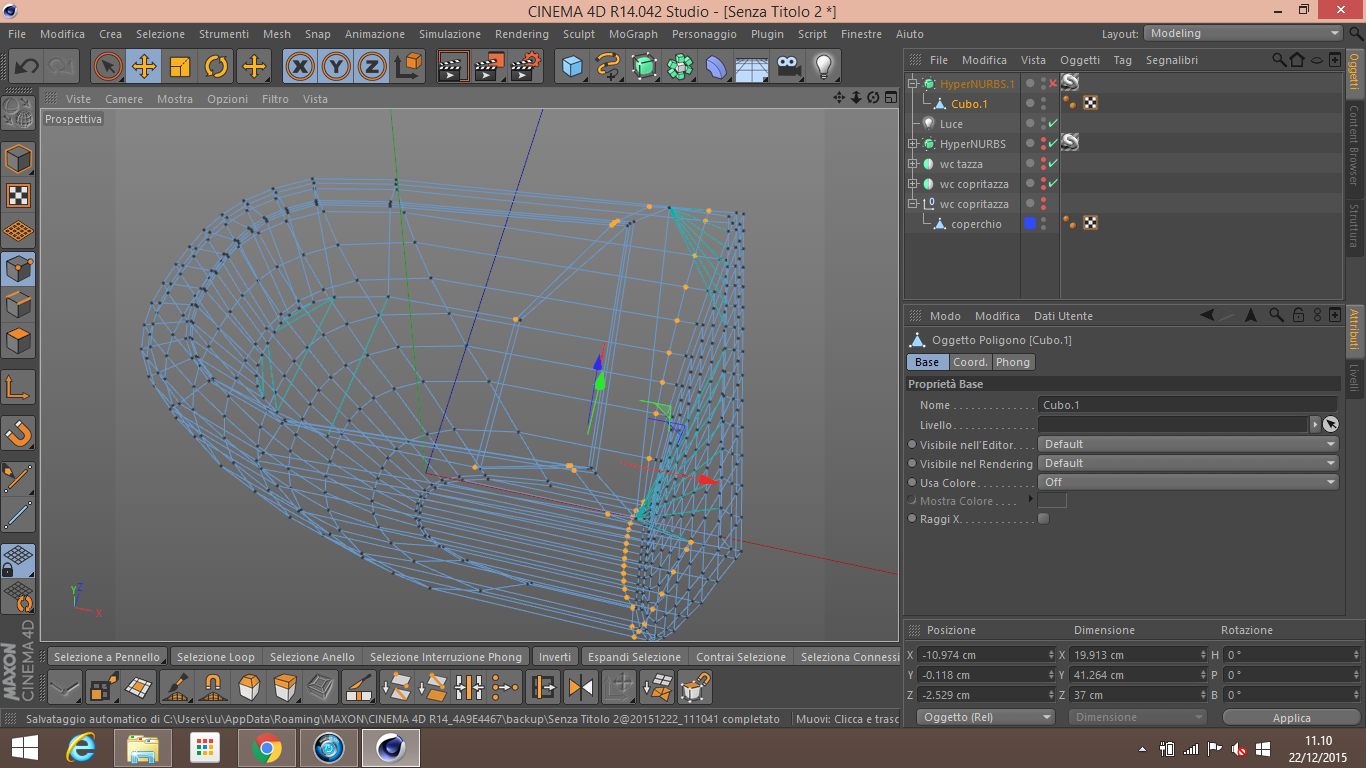
Task: Activate the magnet snap tool in left sidebar
Action: tap(18, 433)
